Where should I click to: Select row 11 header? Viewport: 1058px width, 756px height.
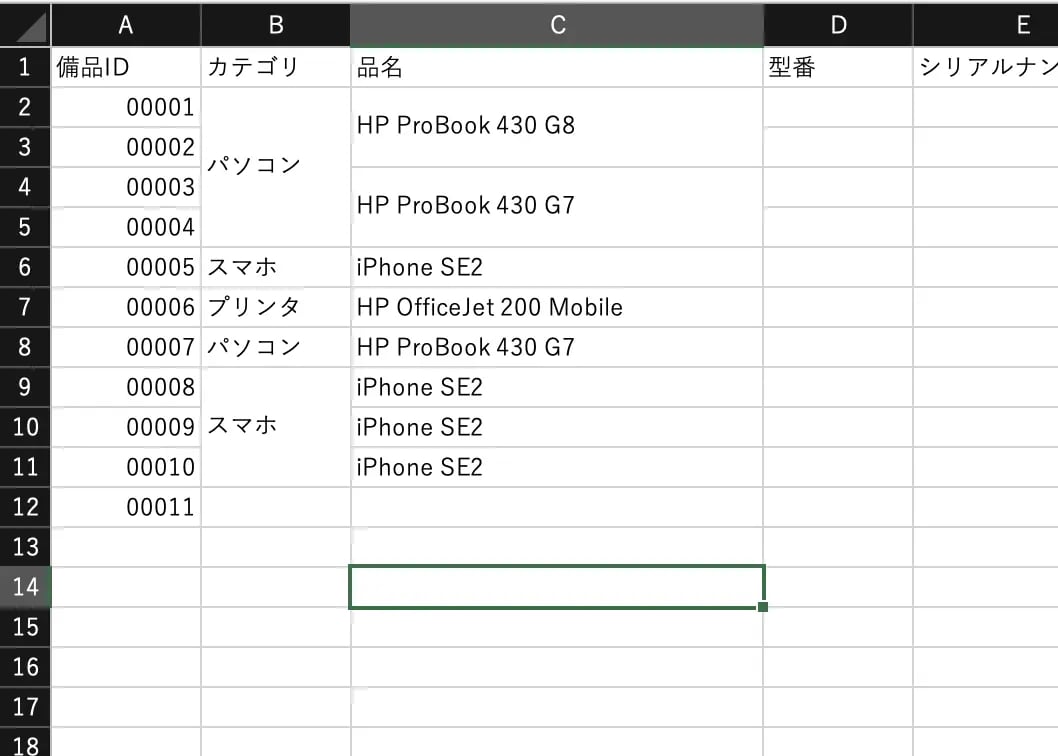(25, 467)
